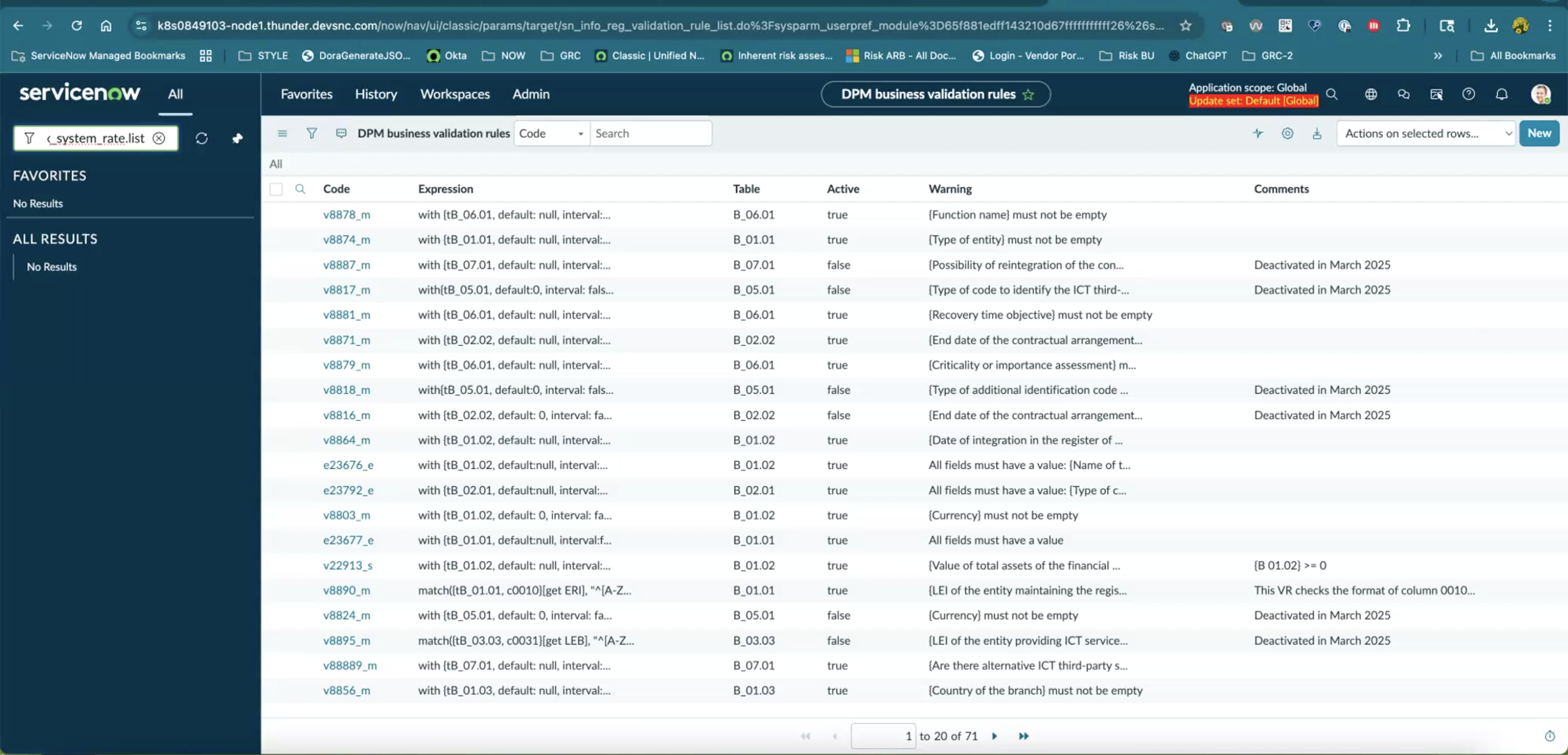
Task: Click the Update set Default Global label
Action: 1253,101
